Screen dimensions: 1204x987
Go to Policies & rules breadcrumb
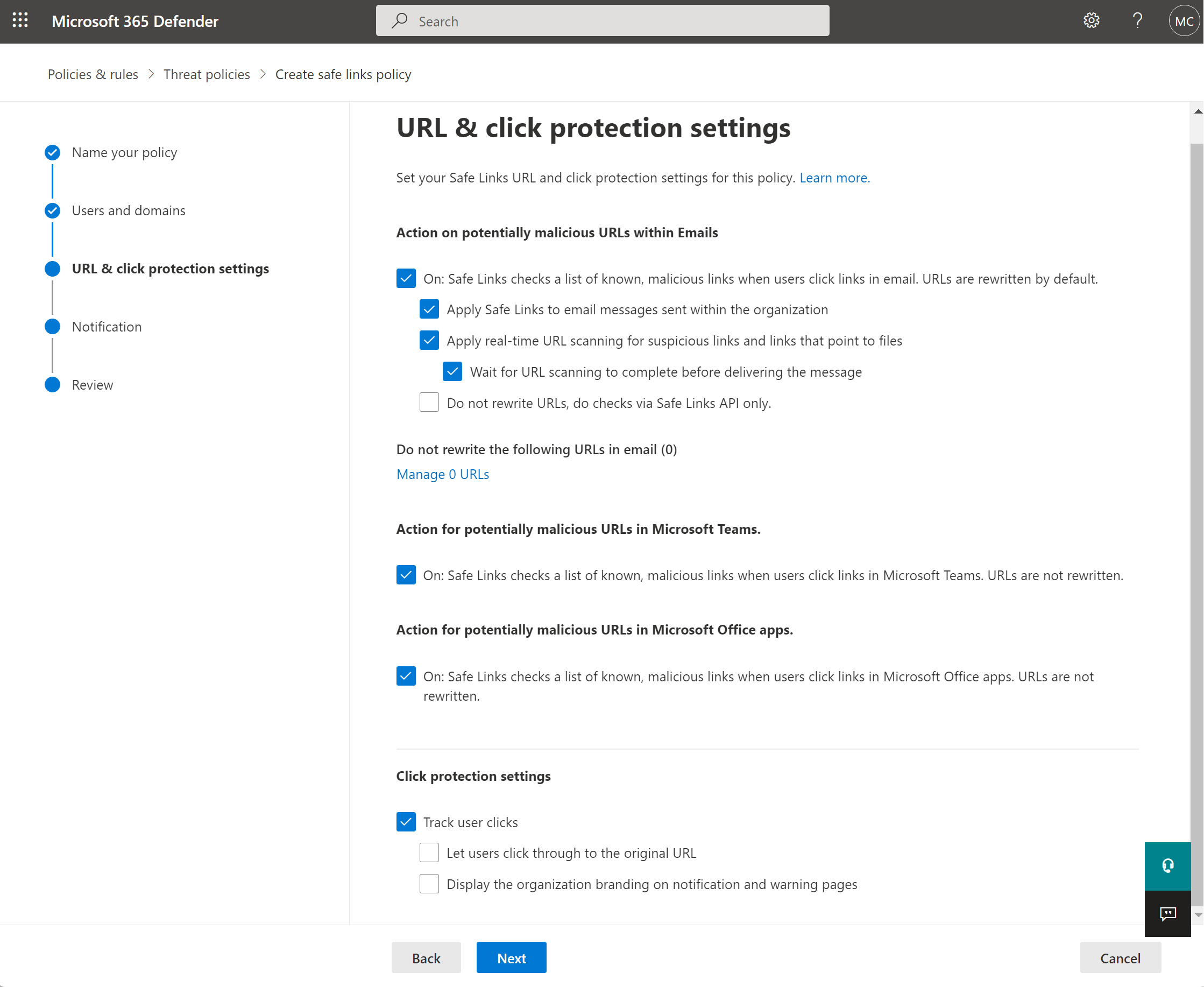click(x=93, y=74)
